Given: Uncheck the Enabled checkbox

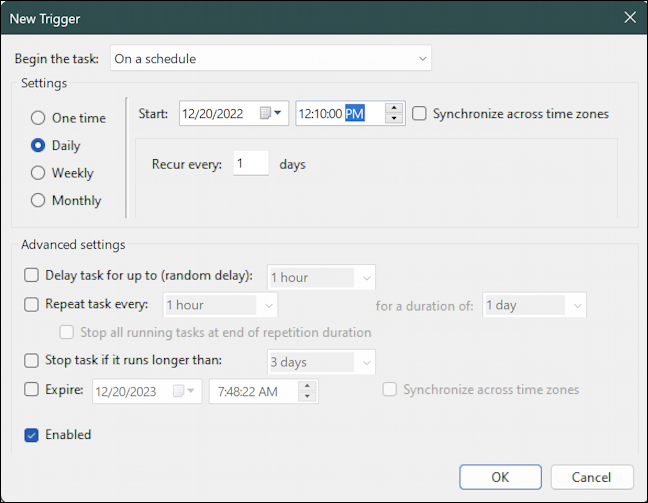Looking at the screenshot, I should coord(31,435).
